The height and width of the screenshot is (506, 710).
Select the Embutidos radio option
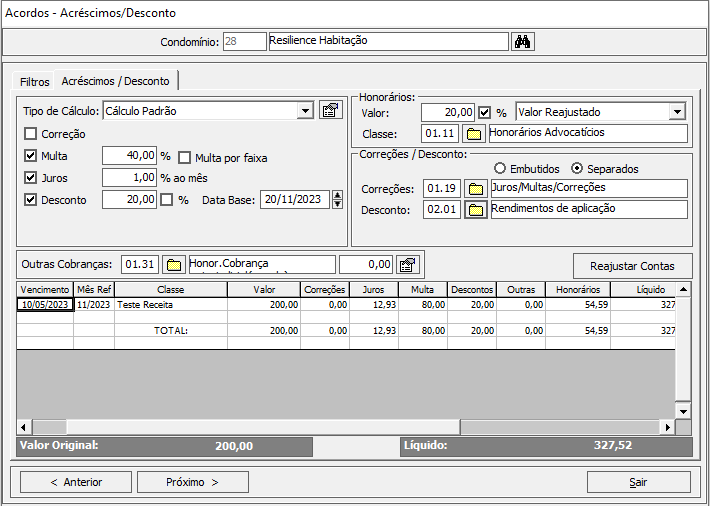click(499, 169)
